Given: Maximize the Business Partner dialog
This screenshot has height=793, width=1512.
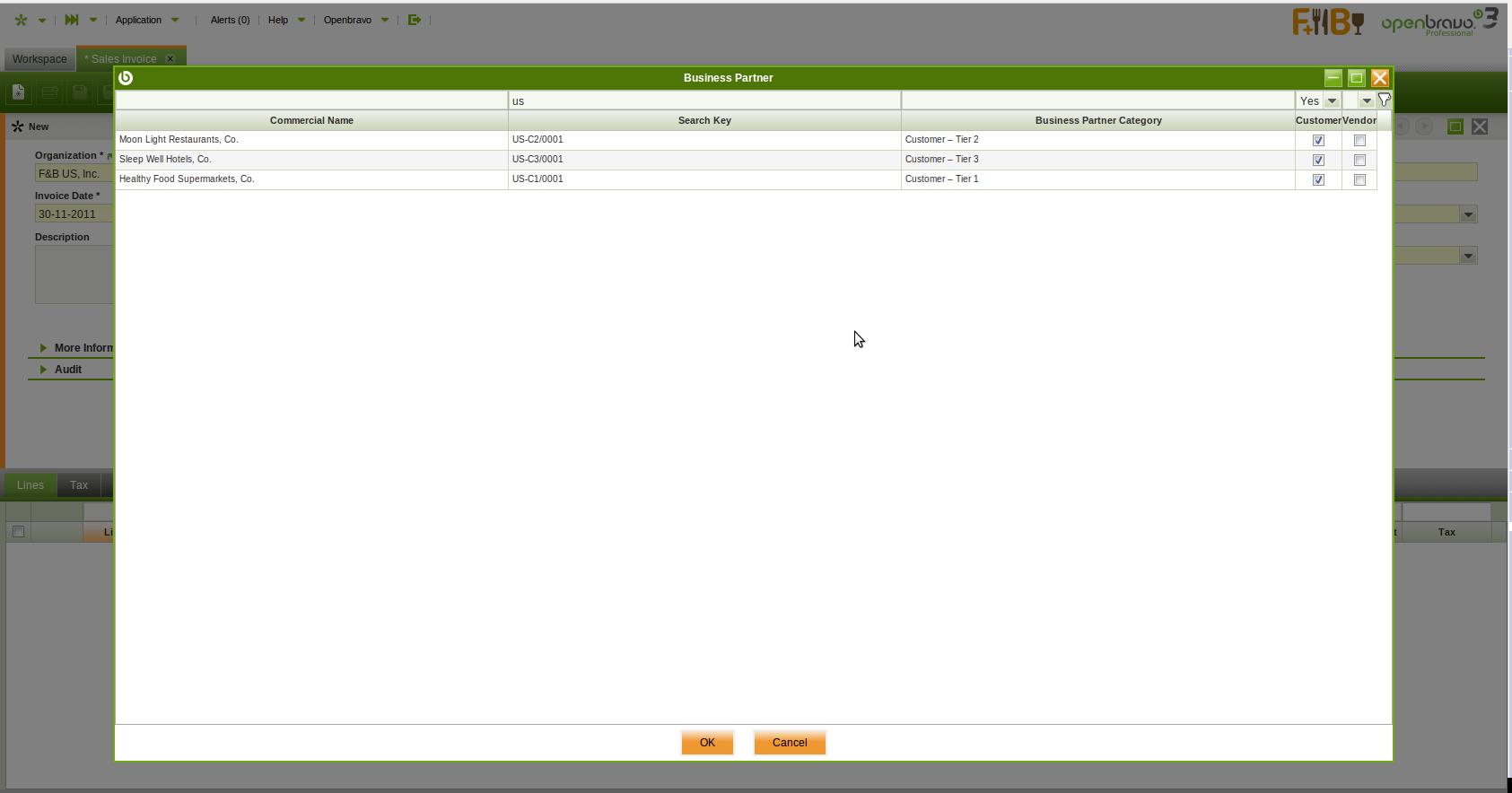Looking at the screenshot, I should tap(1357, 78).
